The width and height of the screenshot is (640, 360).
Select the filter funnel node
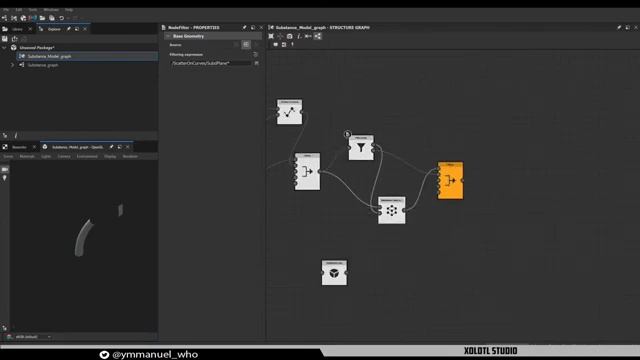click(361, 147)
